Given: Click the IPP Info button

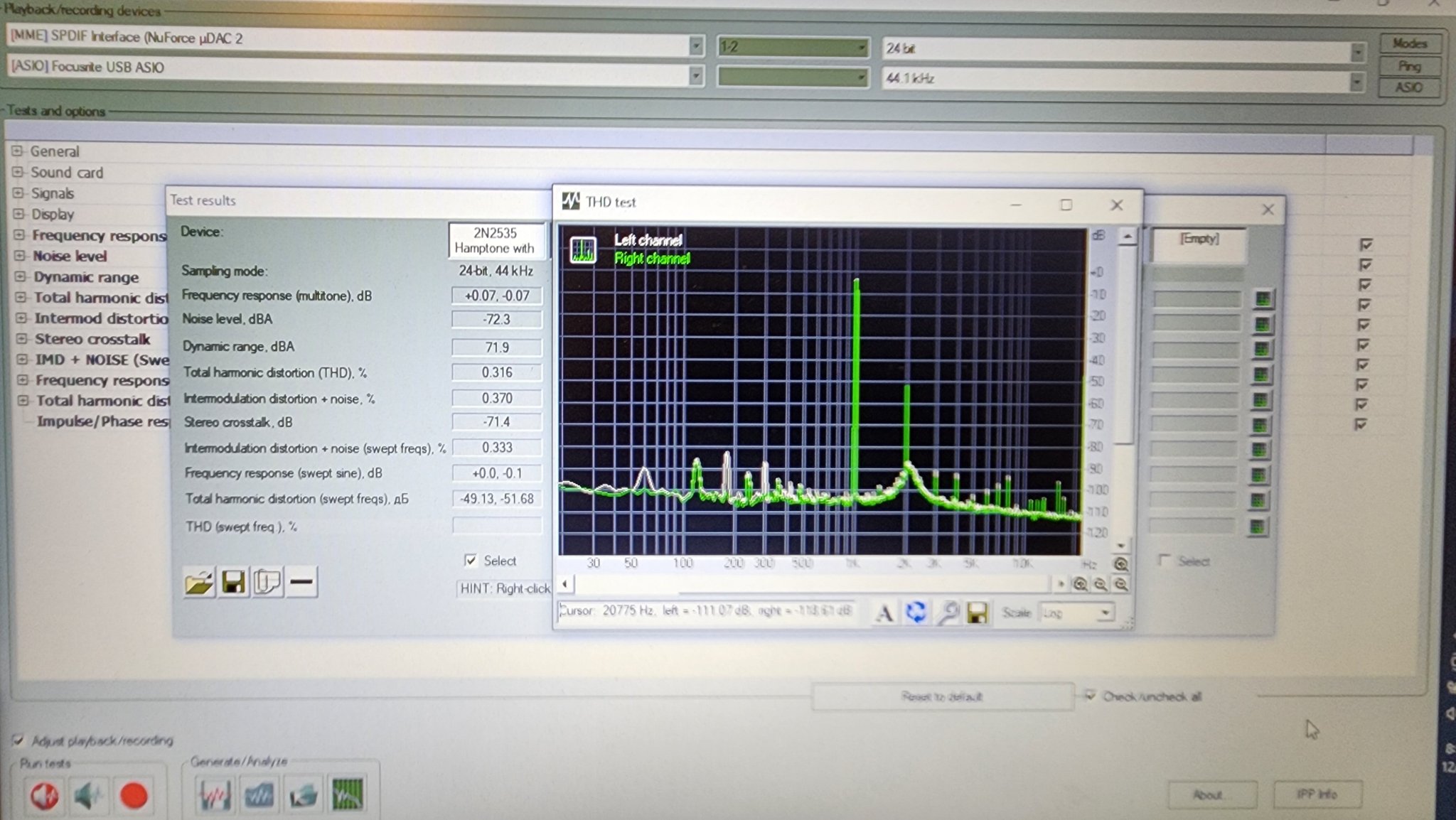Looking at the screenshot, I should 1317,794.
